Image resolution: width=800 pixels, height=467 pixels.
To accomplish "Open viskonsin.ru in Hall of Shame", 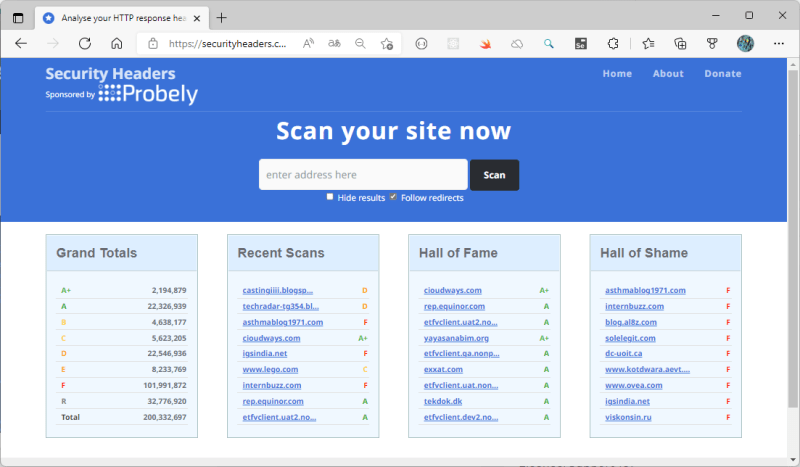I will (628, 417).
